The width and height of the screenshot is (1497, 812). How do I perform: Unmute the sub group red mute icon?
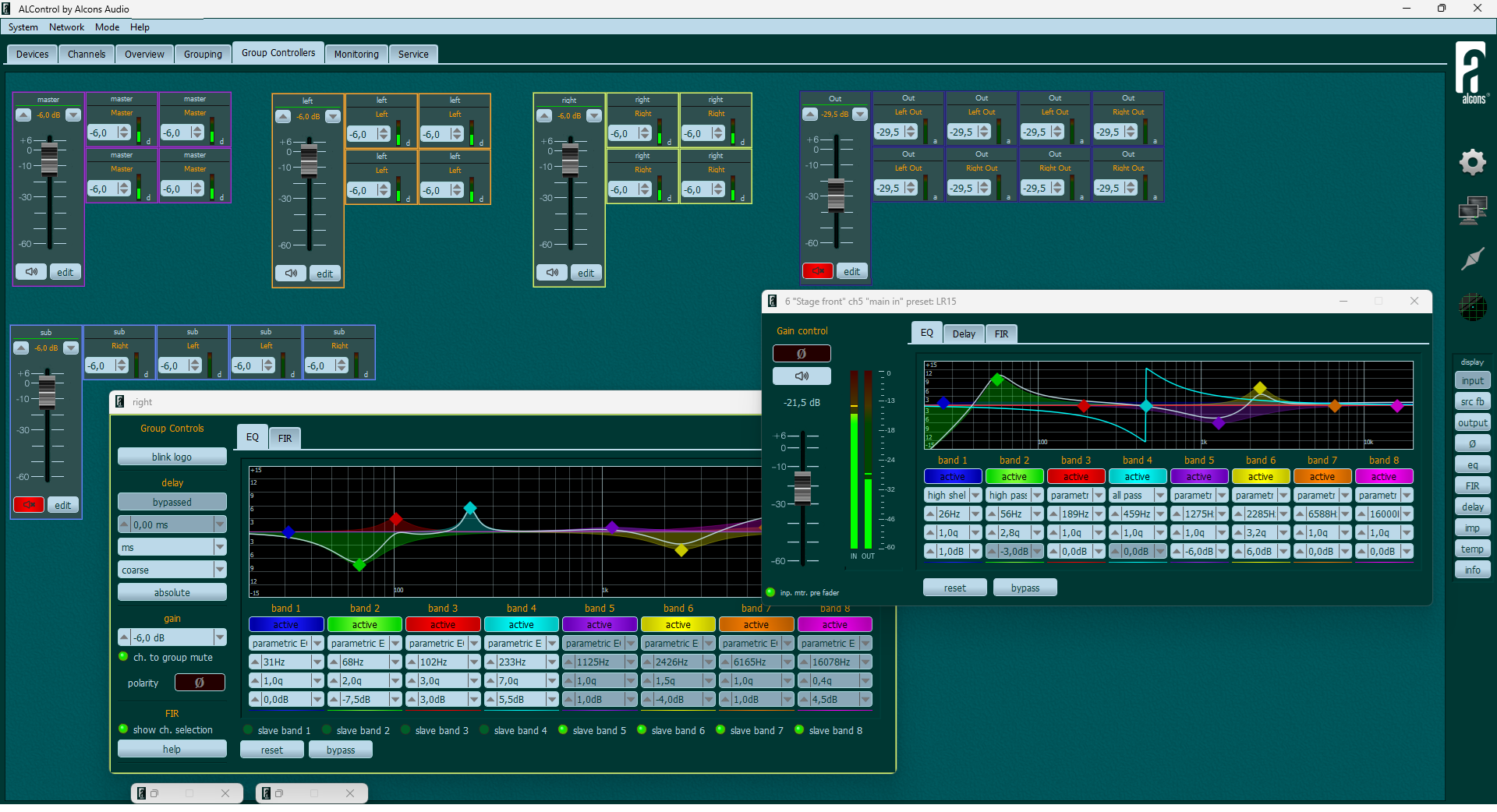(29, 505)
